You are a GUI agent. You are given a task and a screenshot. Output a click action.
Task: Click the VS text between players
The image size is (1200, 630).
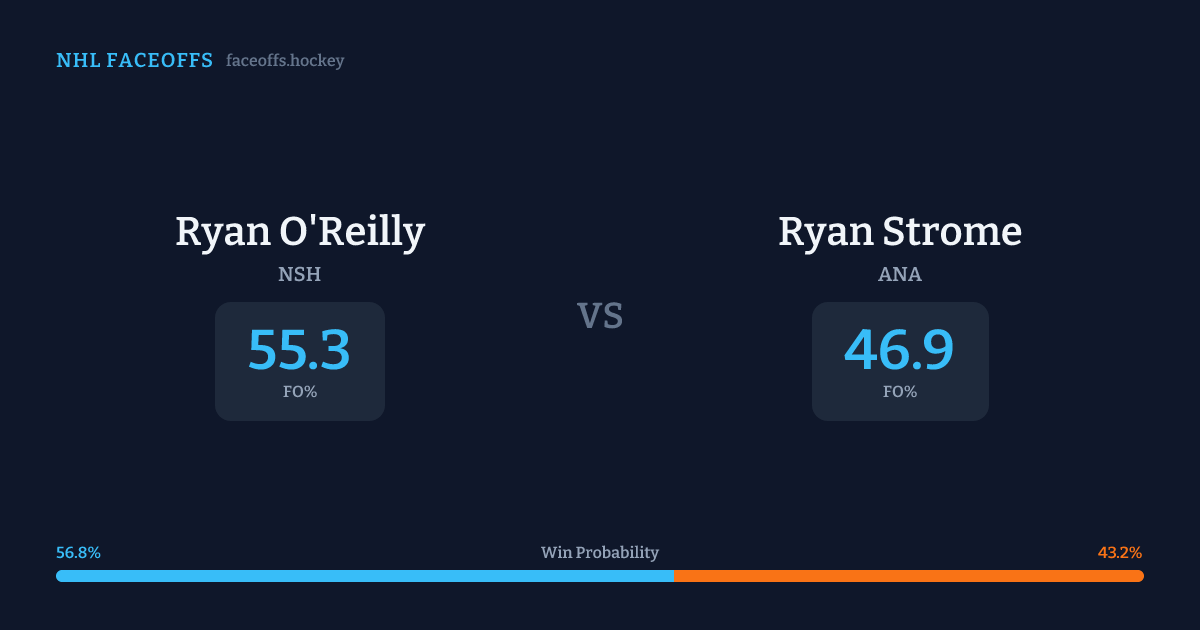pos(600,316)
